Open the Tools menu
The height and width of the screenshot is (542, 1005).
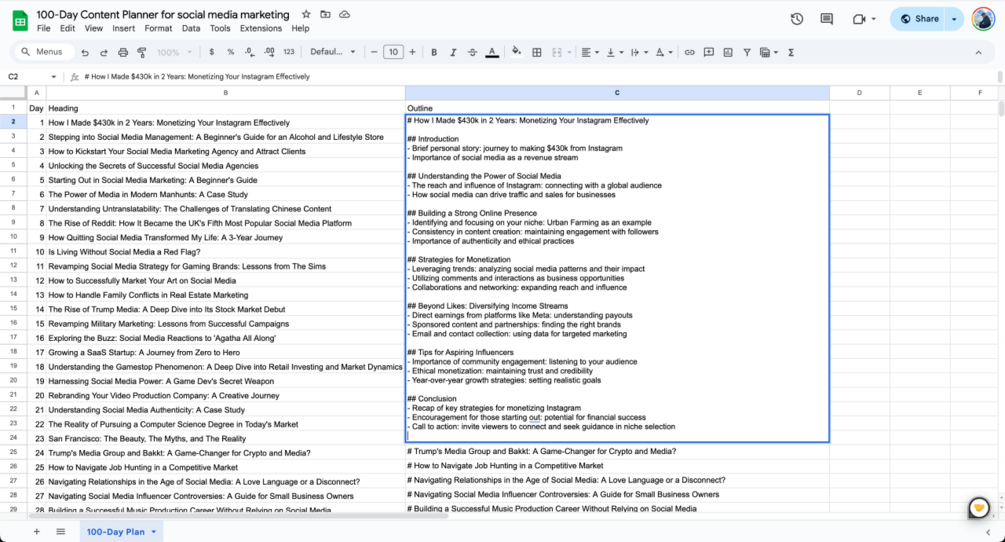tap(220, 28)
